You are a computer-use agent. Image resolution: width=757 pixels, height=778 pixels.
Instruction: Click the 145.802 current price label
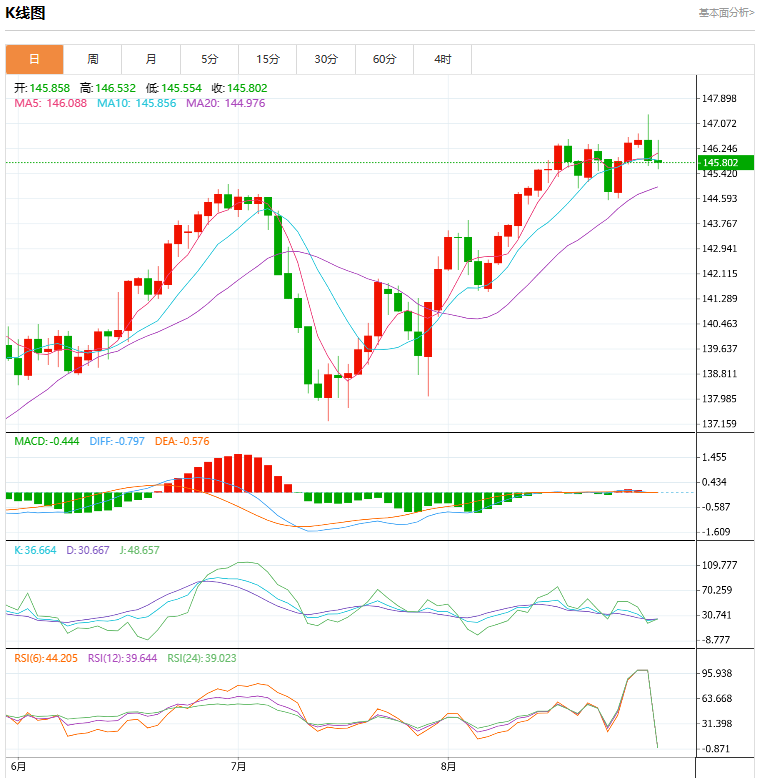[x=726, y=162]
